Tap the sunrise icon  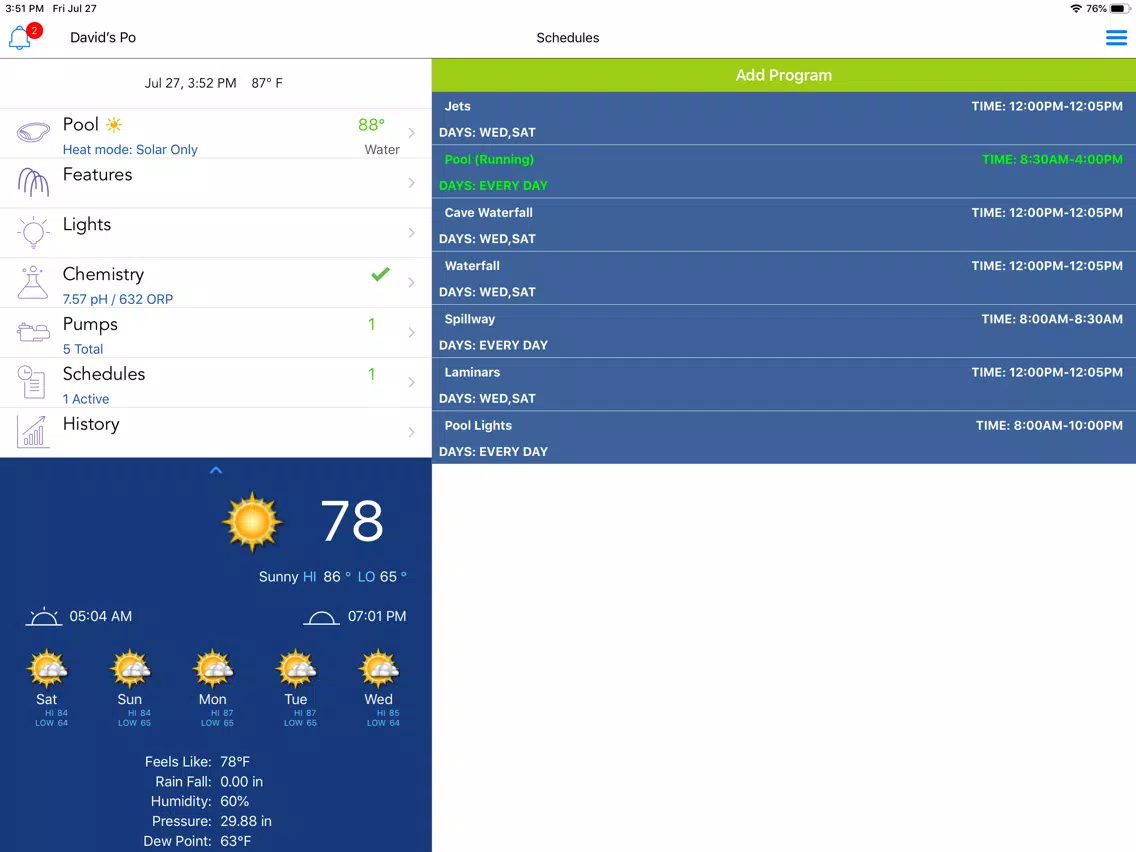pos(43,617)
